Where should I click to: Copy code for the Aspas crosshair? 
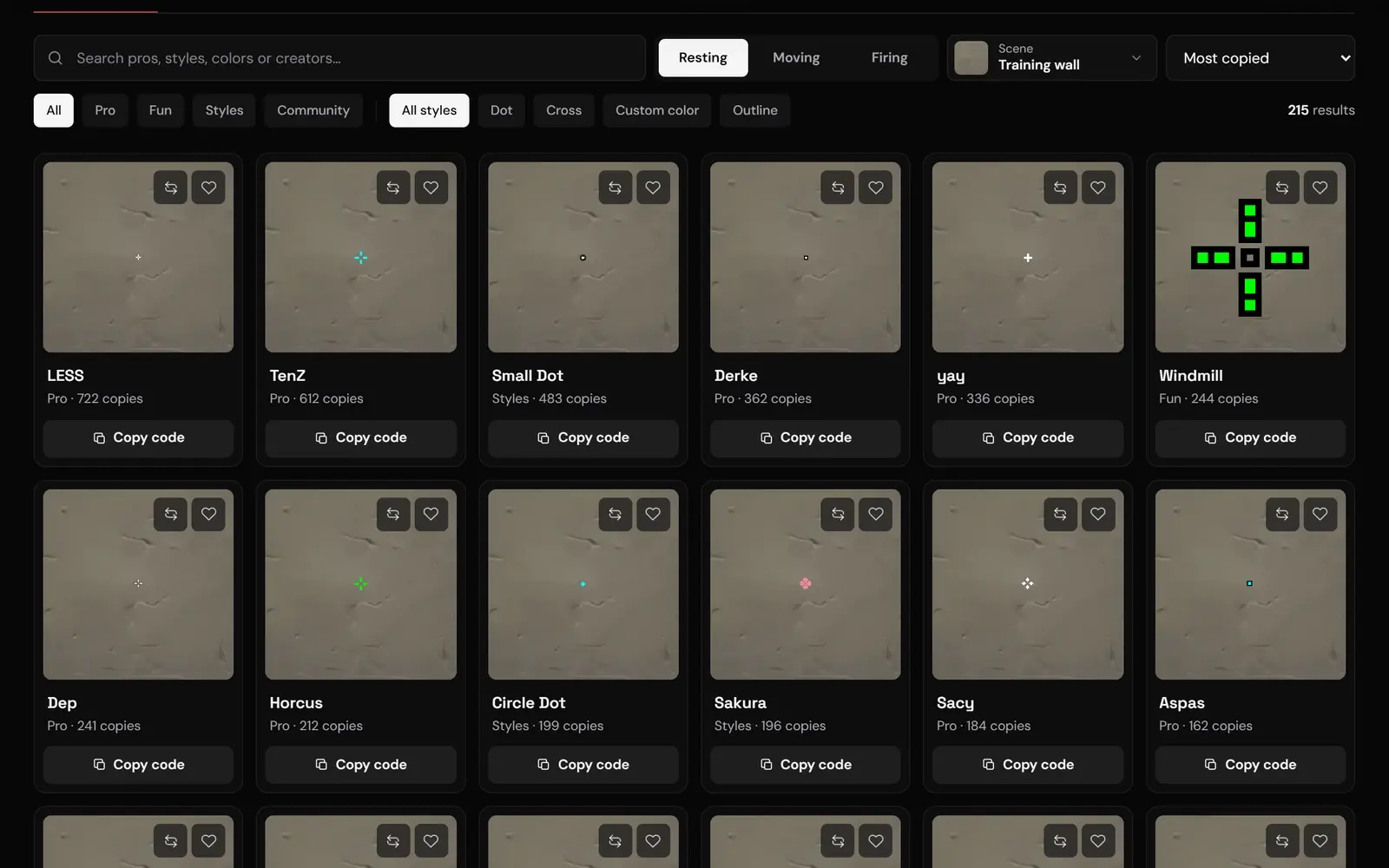[x=1250, y=765]
